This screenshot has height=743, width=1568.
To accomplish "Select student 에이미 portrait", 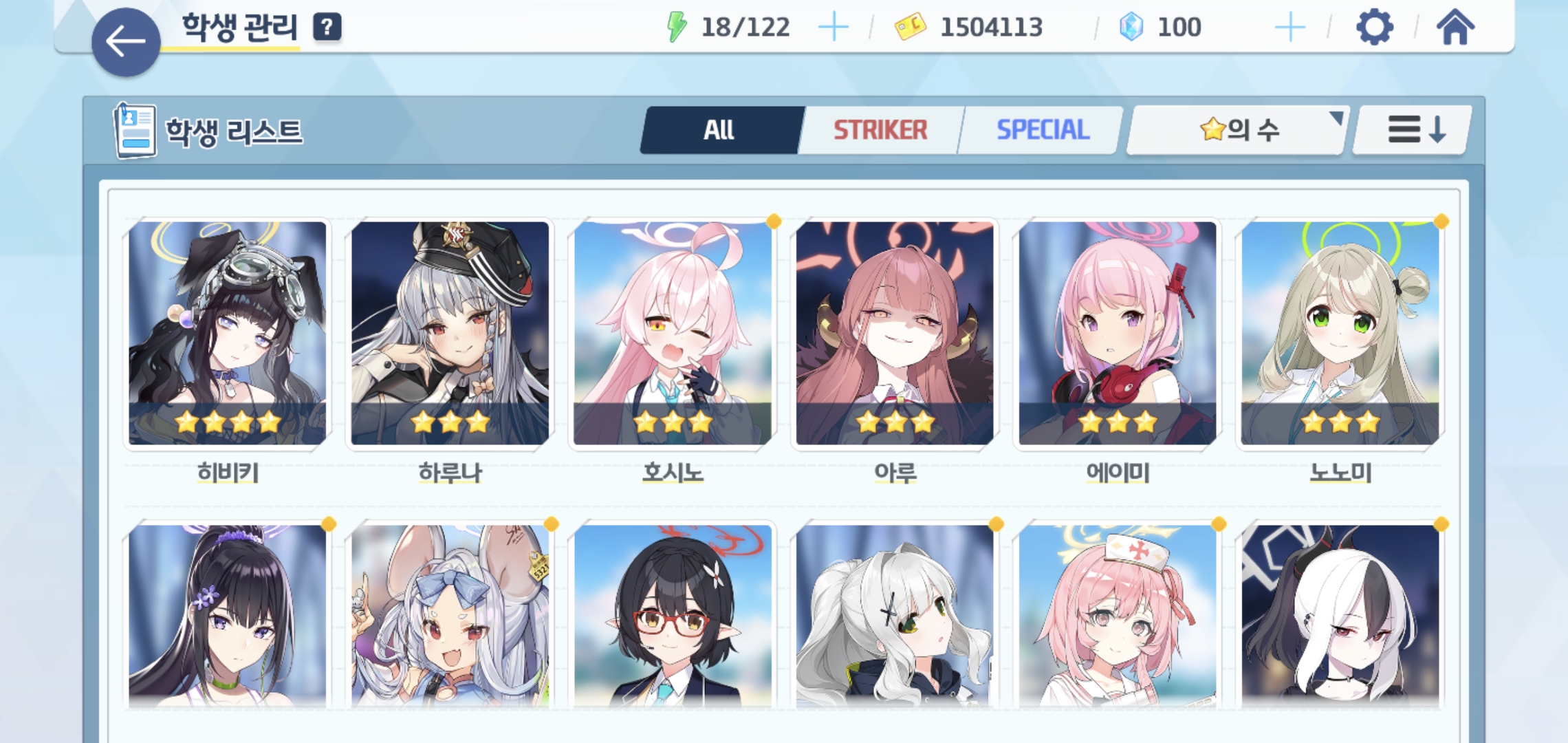I will click(1118, 334).
